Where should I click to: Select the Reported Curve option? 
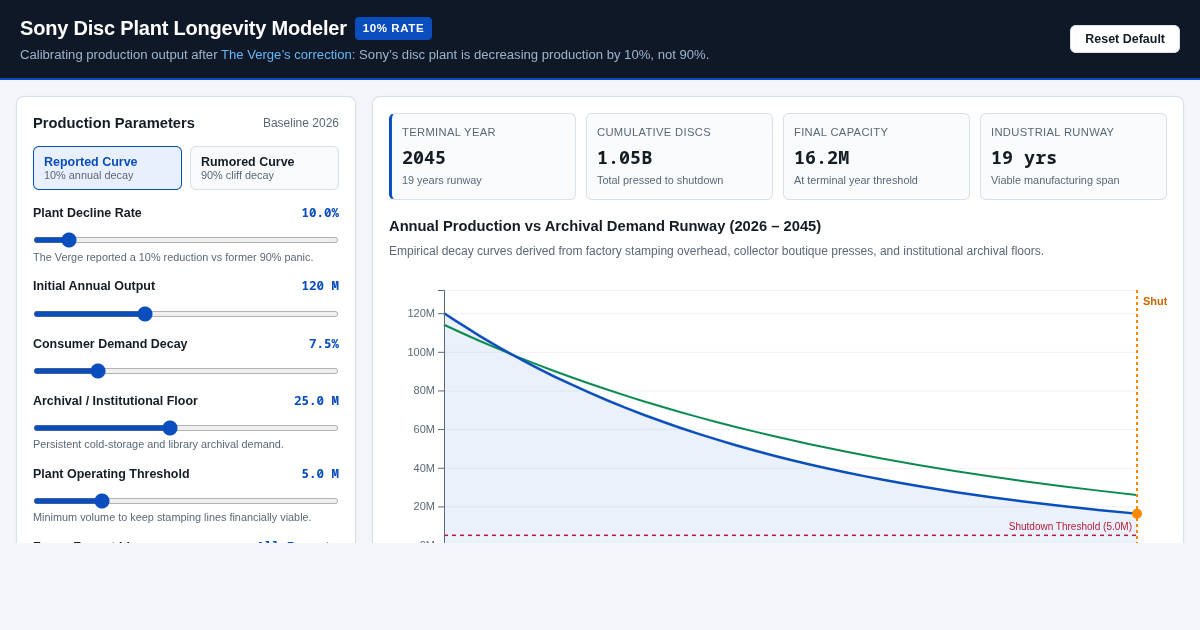click(x=107, y=168)
